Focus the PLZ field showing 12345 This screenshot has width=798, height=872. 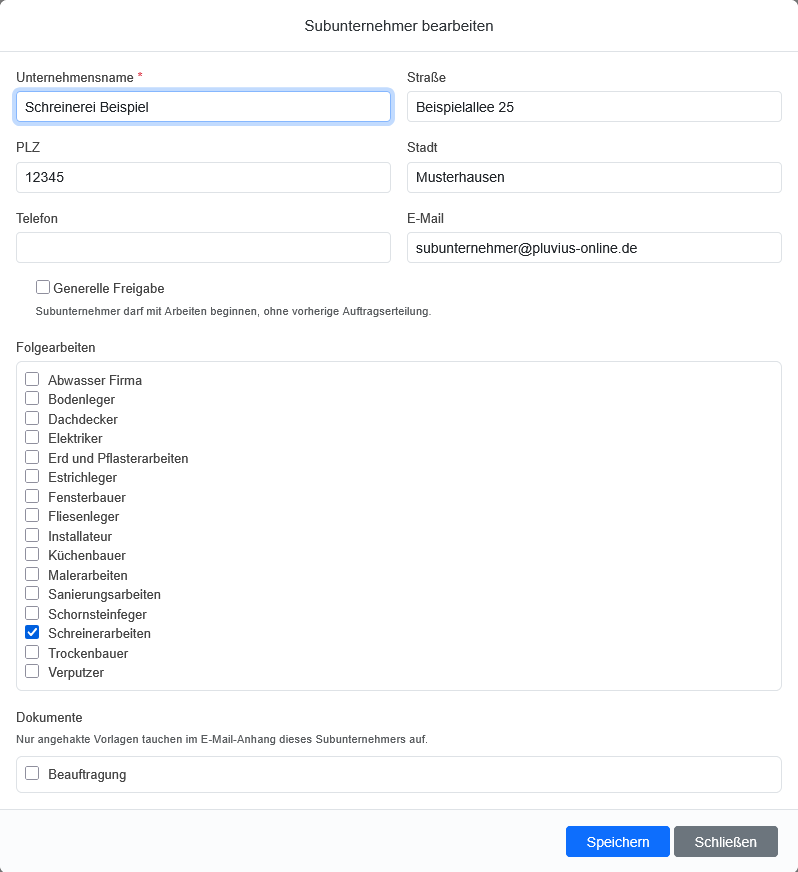point(204,177)
